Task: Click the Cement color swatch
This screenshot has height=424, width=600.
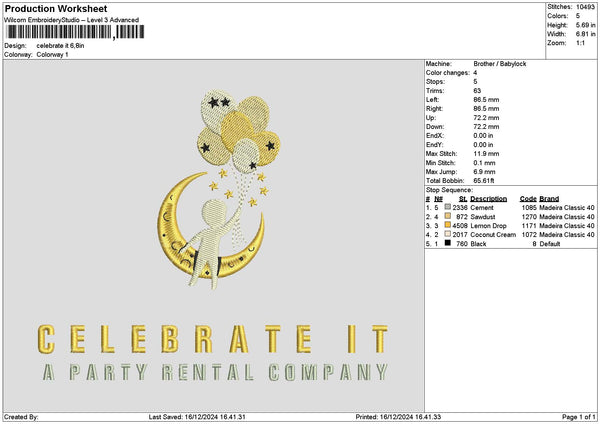Action: point(447,207)
